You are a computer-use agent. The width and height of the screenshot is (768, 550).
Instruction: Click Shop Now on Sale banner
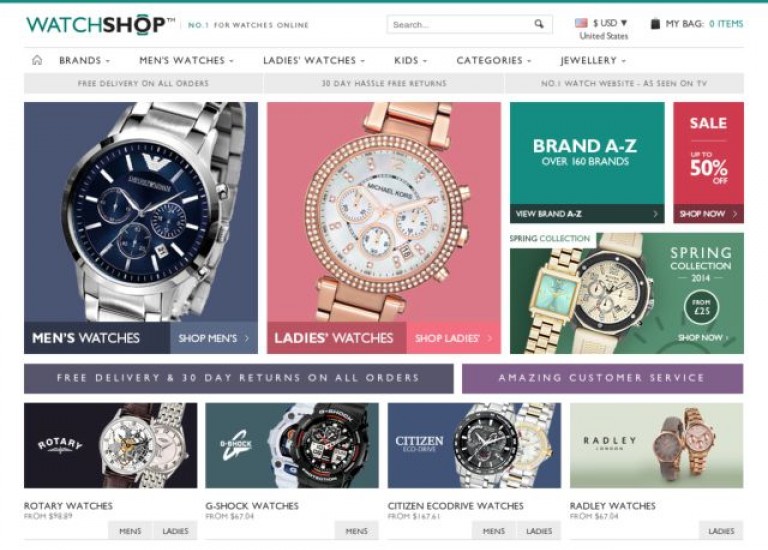[708, 214]
